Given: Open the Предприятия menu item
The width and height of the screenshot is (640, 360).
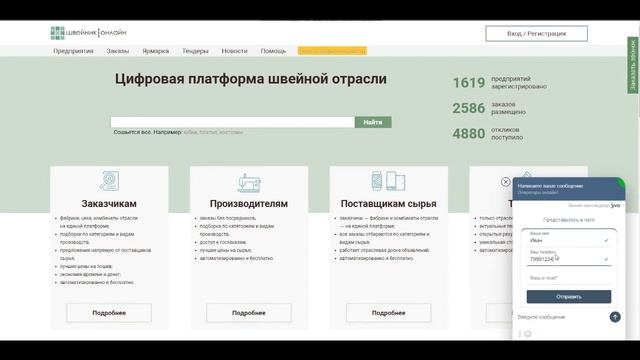Looking at the screenshot, I should tap(73, 51).
